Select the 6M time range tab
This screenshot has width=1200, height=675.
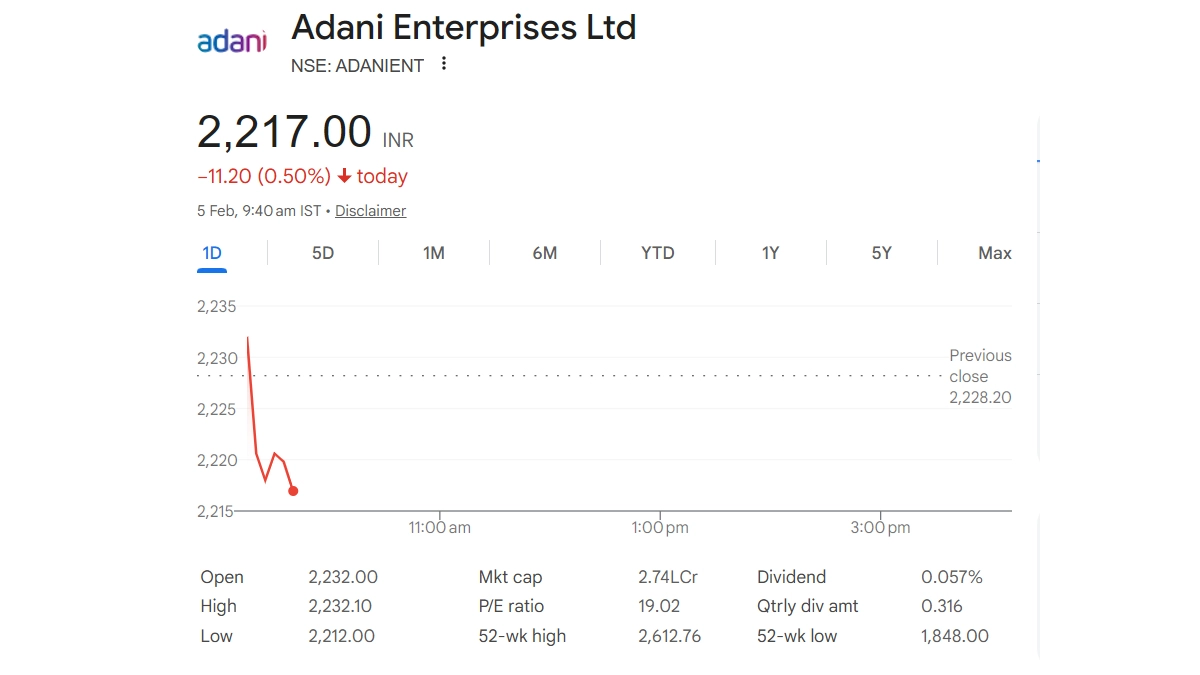[x=544, y=253]
